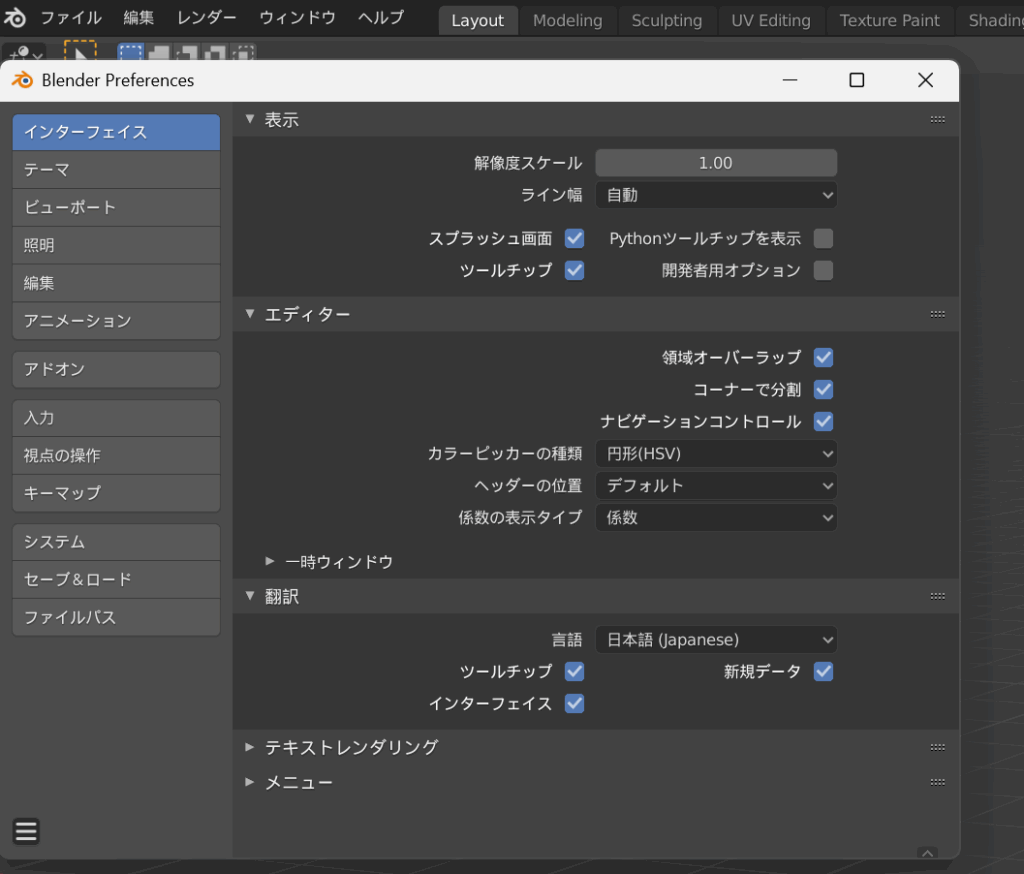Click the drag grip icon on メニュー panel
This screenshot has height=874, width=1024.
point(937,782)
